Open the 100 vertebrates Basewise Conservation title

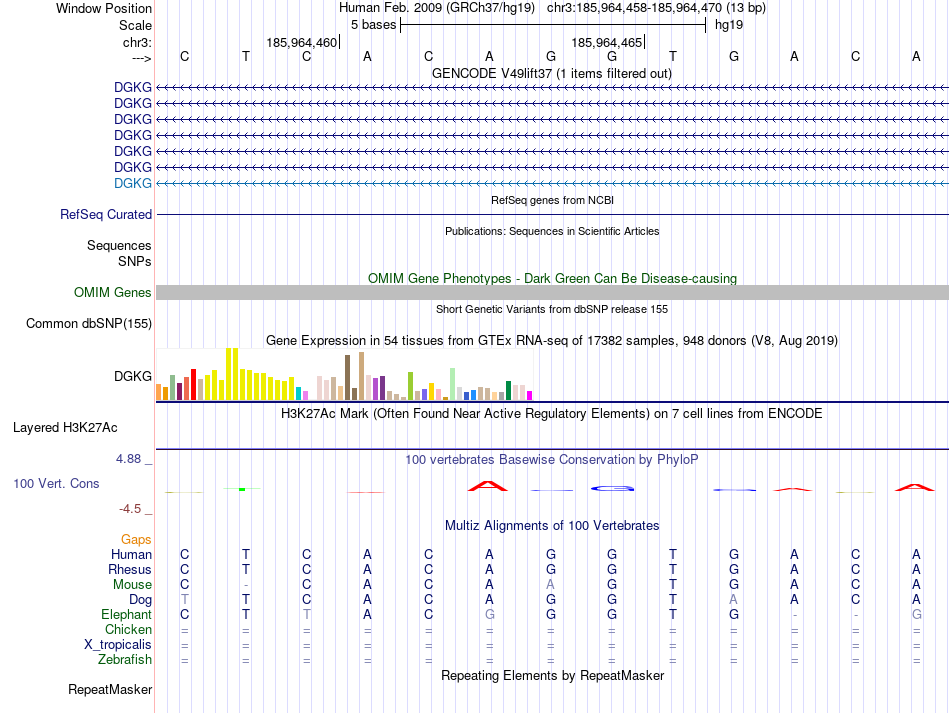click(x=552, y=460)
